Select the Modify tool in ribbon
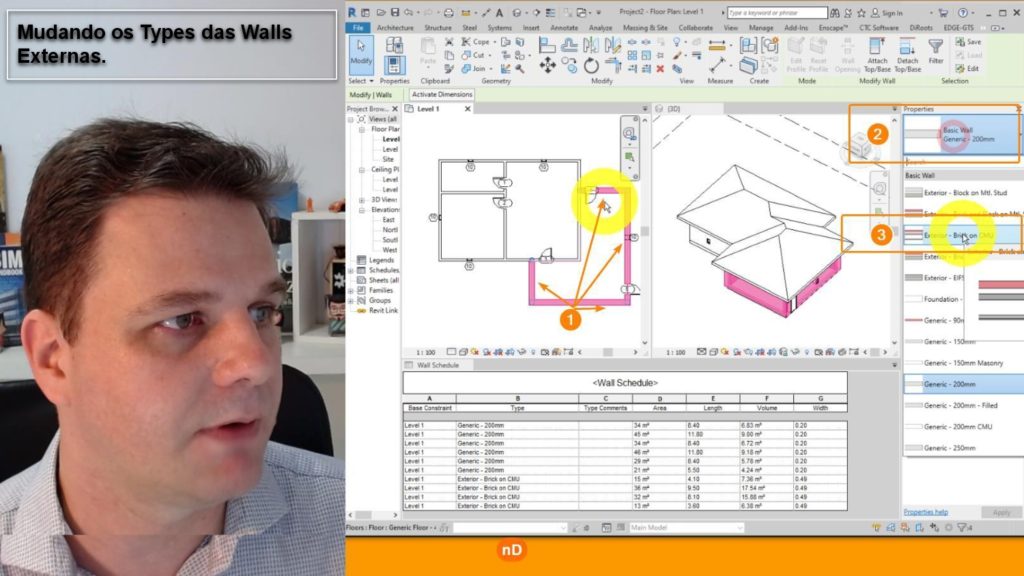The image size is (1024, 576). (361, 52)
